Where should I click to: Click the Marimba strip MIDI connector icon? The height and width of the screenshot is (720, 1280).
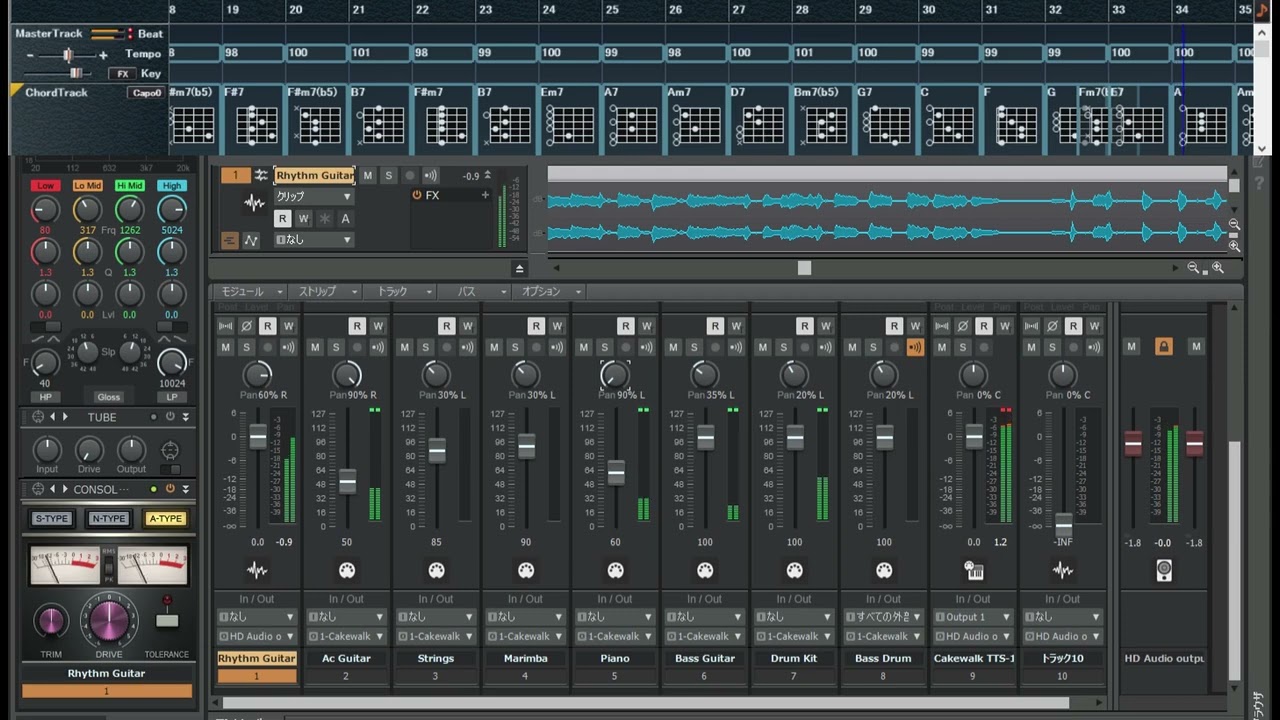tap(526, 571)
